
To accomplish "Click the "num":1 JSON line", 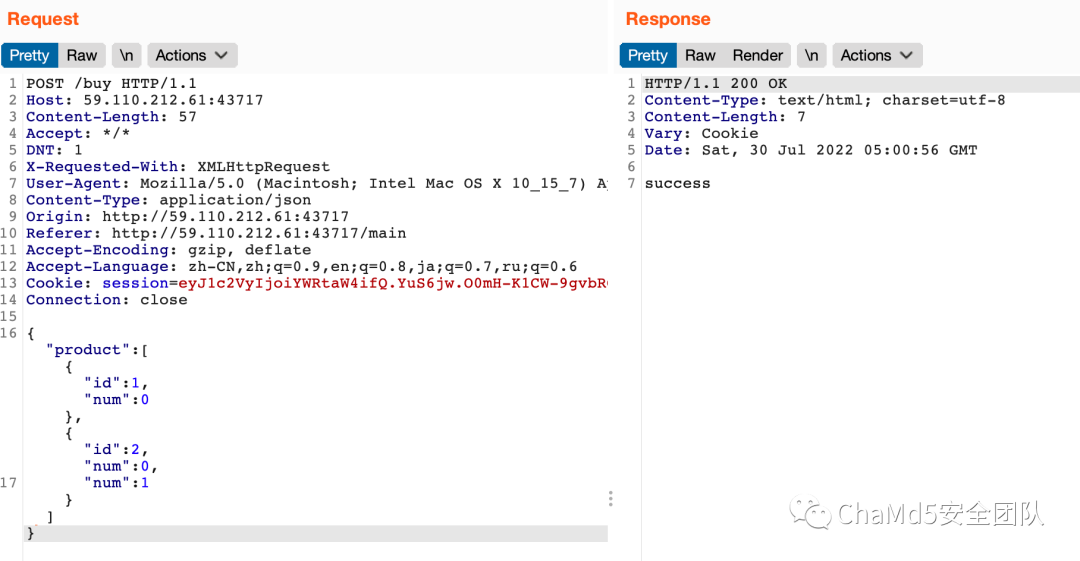I will pyautogui.click(x=116, y=482).
